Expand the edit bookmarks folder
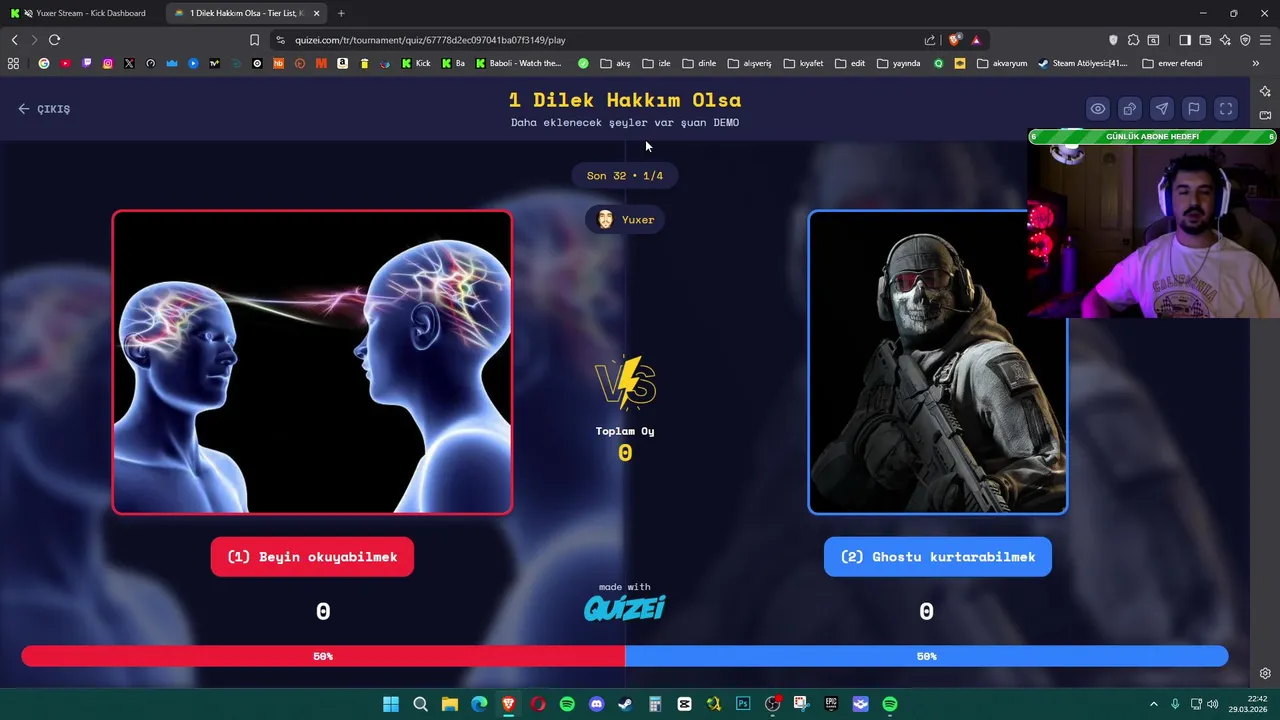The width and height of the screenshot is (1280, 720). (x=850, y=63)
